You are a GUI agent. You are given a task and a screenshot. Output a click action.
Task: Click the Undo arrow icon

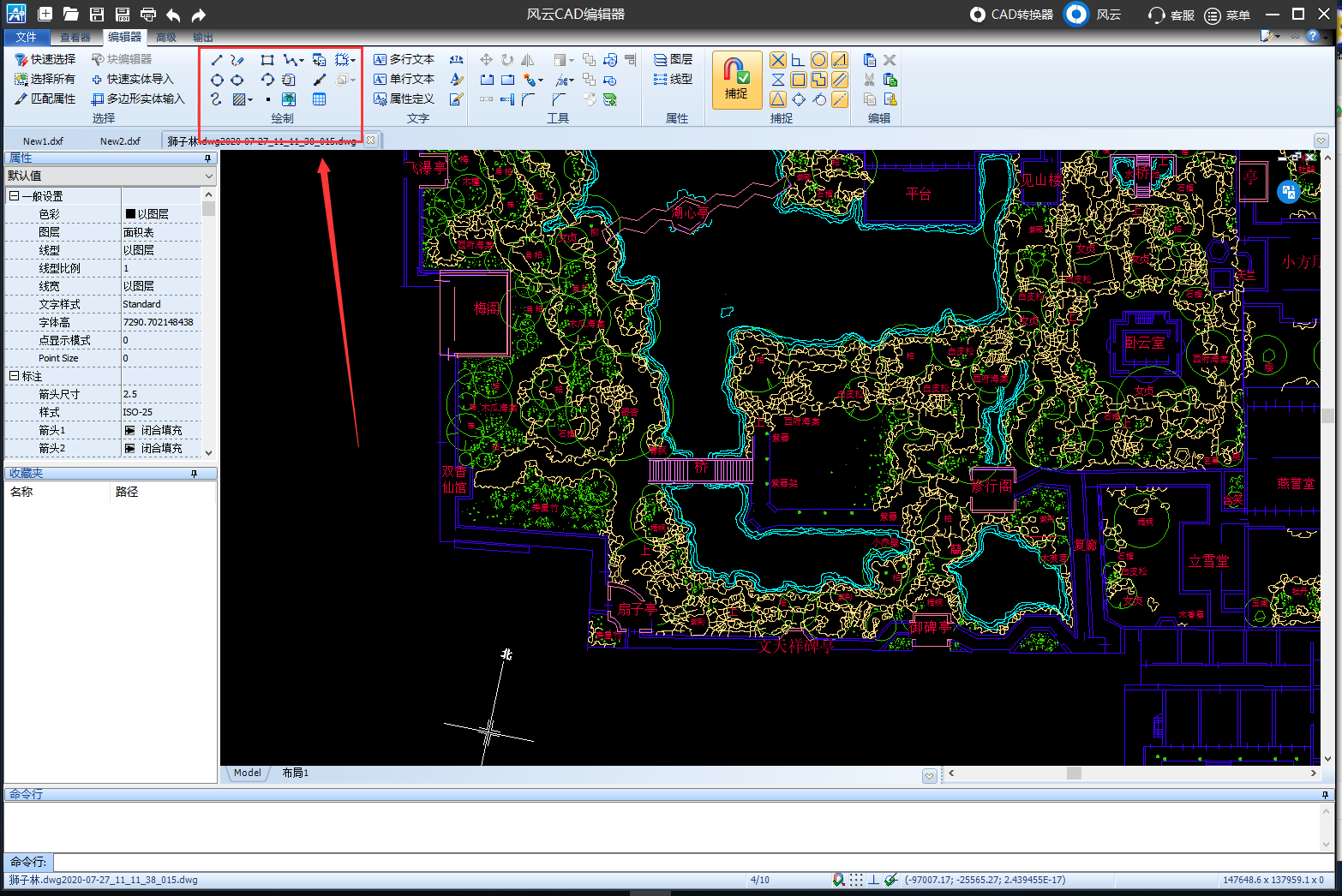(x=174, y=15)
